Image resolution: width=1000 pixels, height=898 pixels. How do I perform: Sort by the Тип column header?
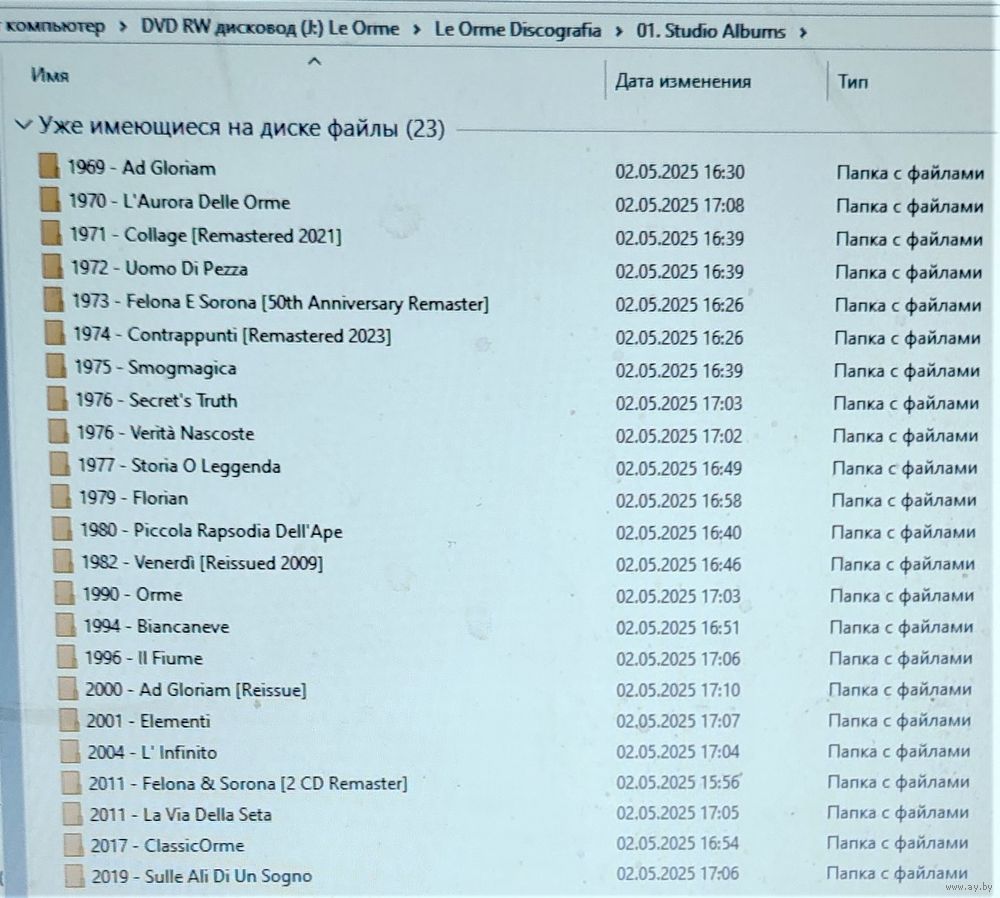(x=853, y=82)
